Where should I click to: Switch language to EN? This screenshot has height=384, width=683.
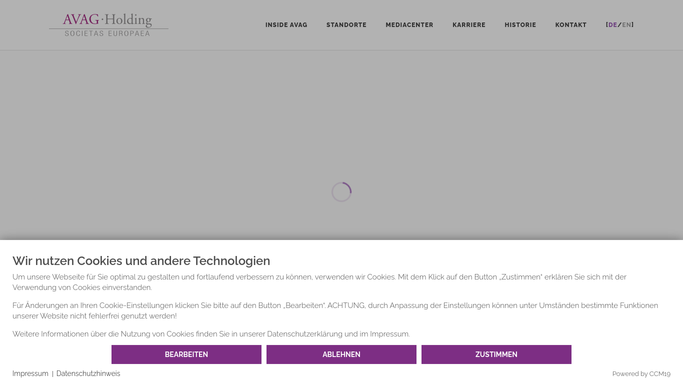click(626, 25)
